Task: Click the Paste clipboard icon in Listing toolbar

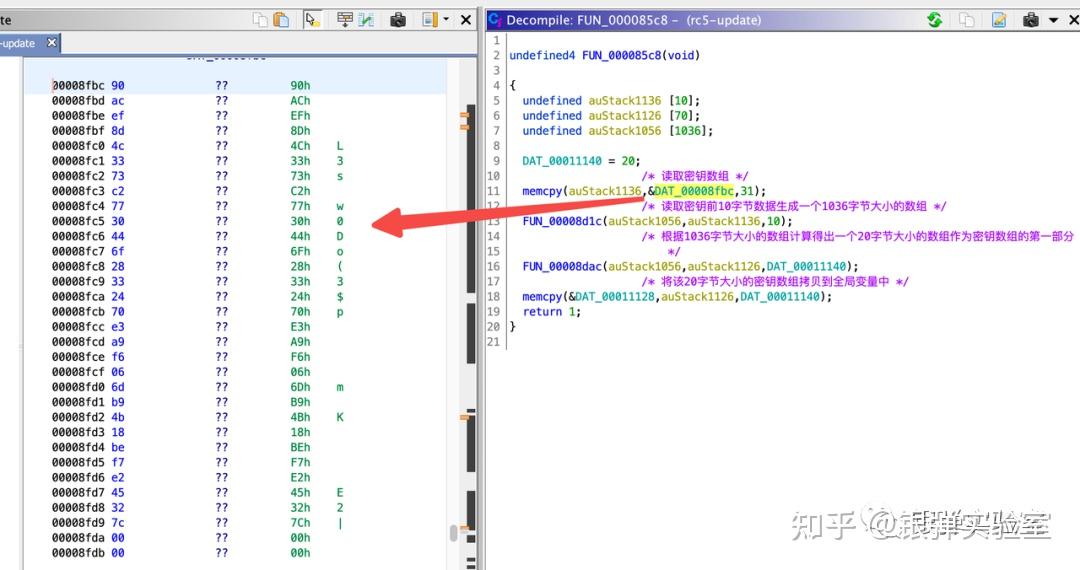Action: [x=281, y=20]
